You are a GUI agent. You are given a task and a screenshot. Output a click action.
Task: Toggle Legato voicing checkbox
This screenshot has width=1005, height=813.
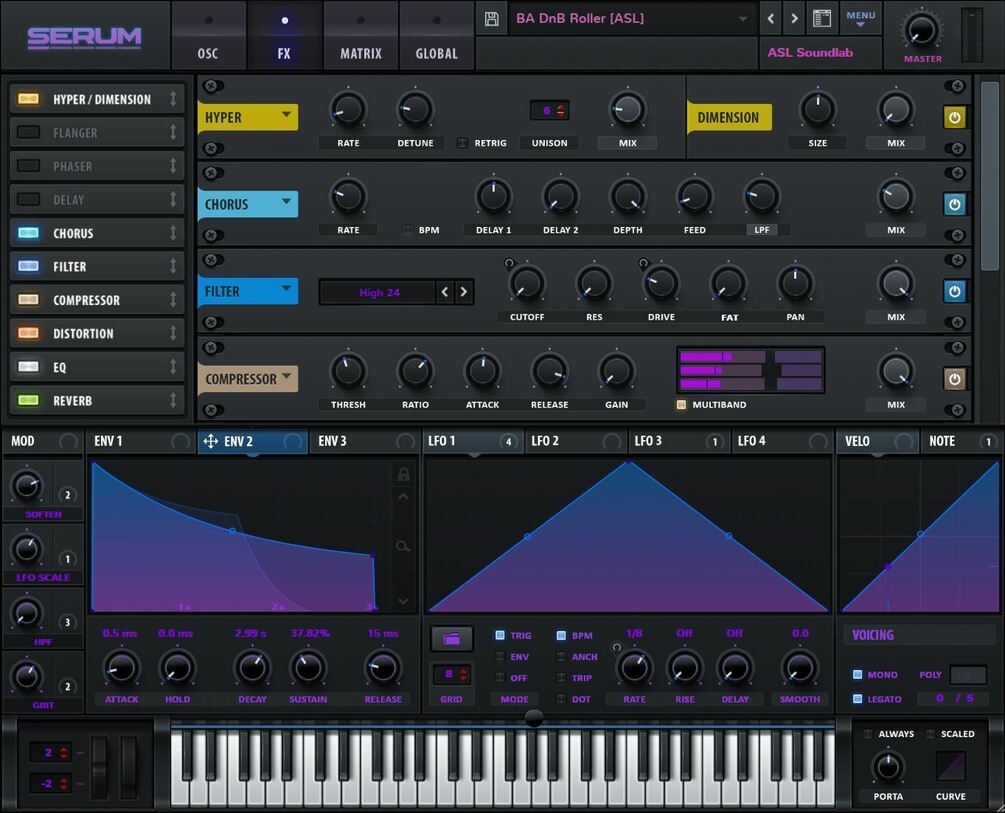(x=858, y=699)
